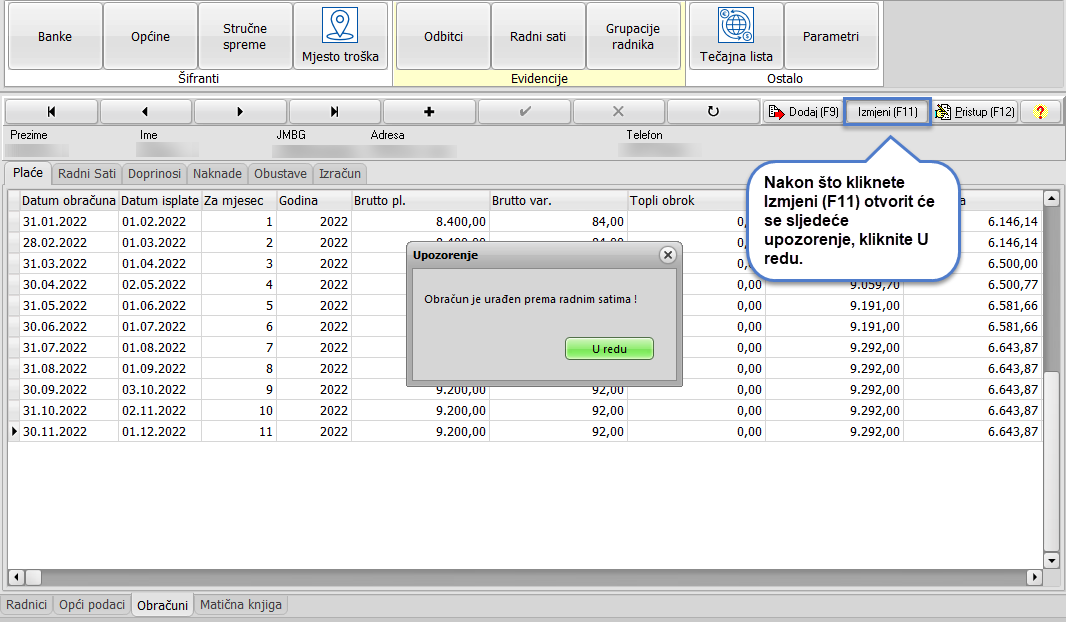Open the Naknade tab
1066x622 pixels.
(x=217, y=174)
